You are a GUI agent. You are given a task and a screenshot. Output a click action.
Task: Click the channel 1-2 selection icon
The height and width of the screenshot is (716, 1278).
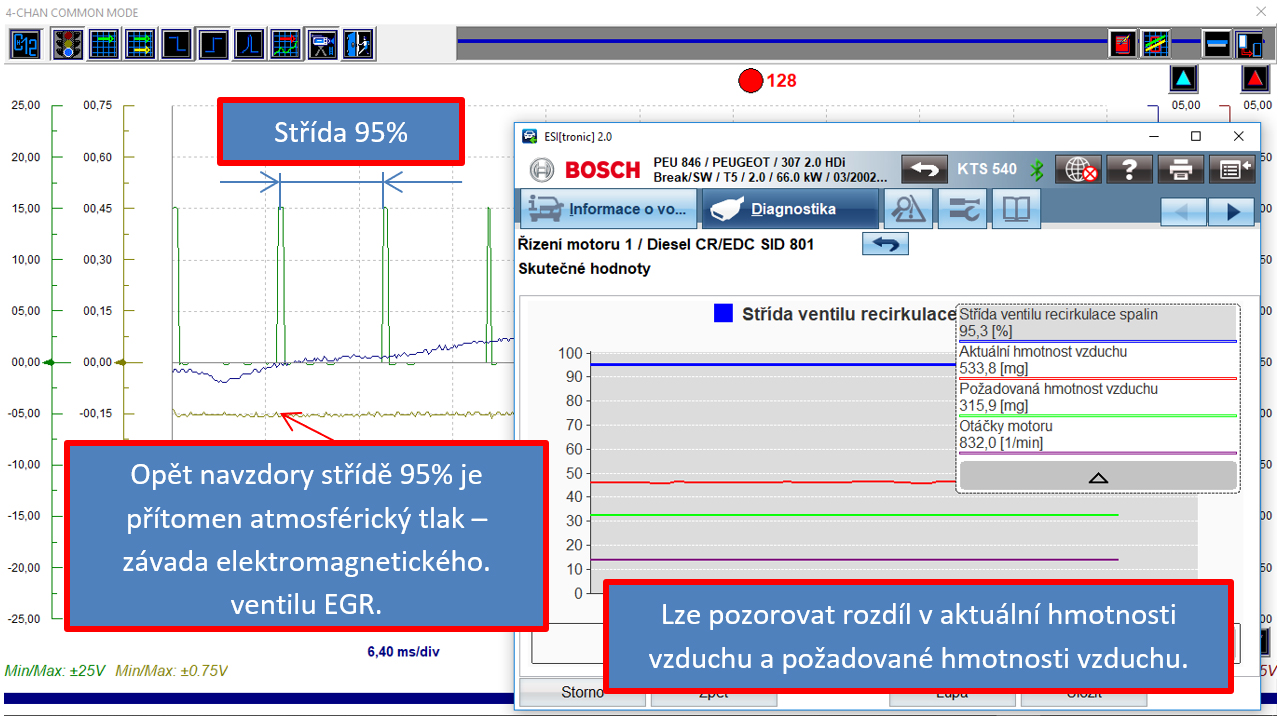pos(25,44)
